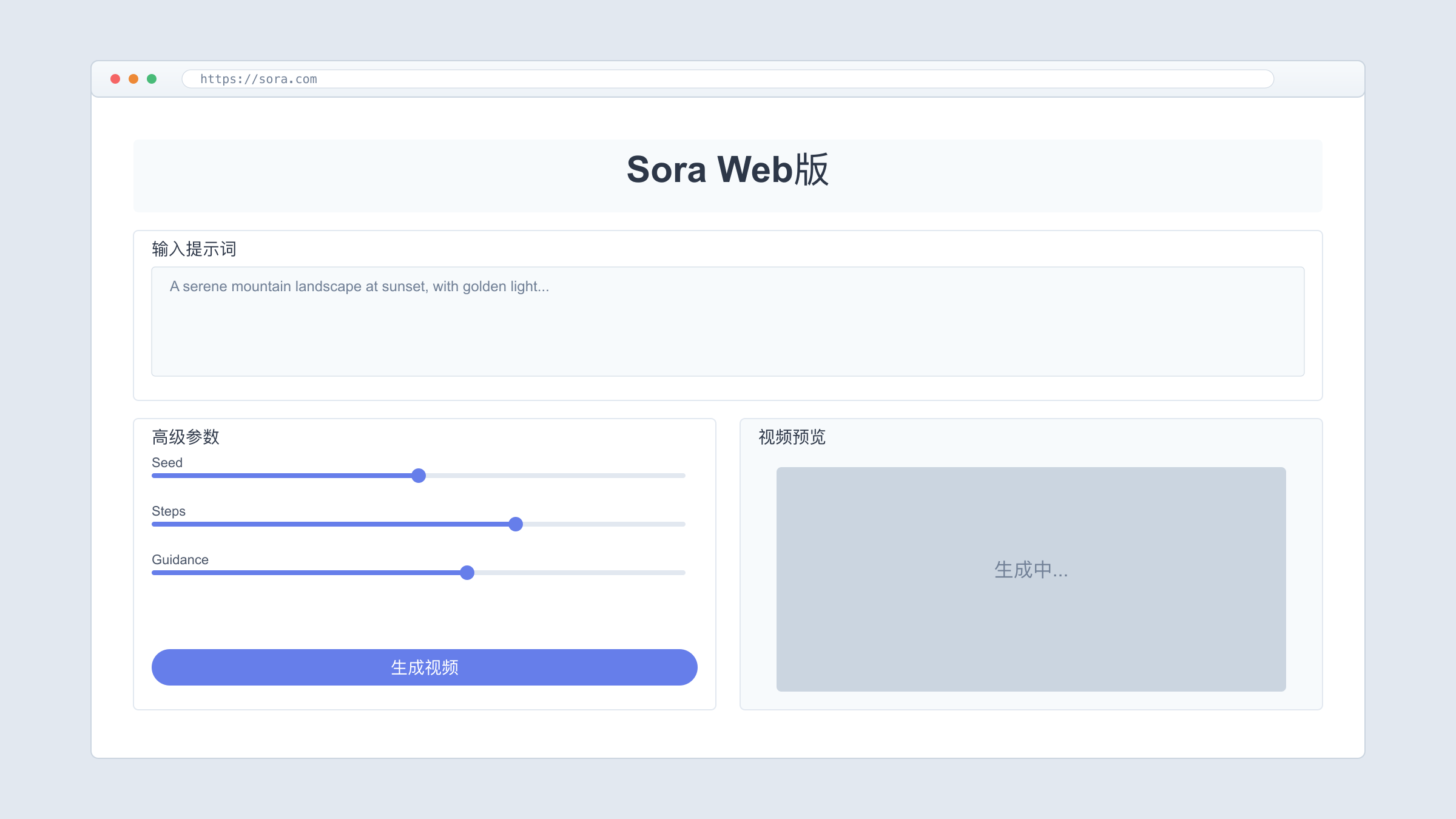1456x819 pixels.
Task: Click the 输入提示词 label
Action: (x=194, y=249)
